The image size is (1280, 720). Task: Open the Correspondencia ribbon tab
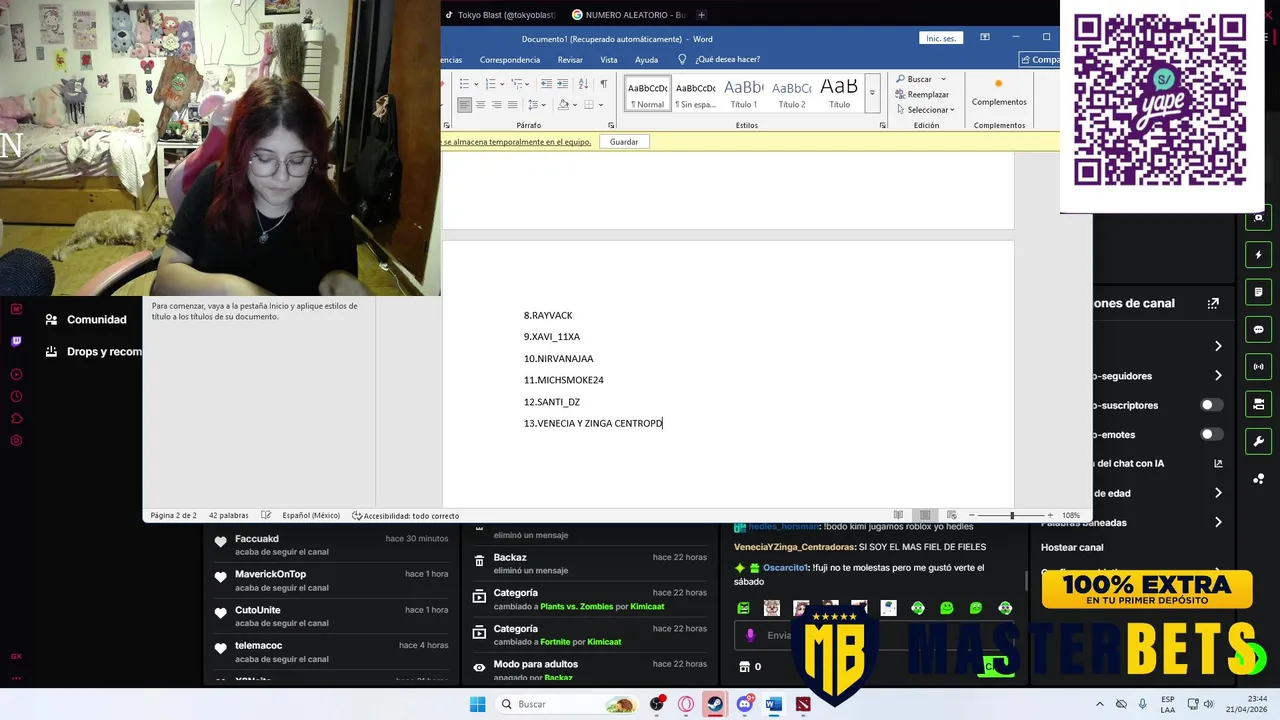[x=509, y=60]
